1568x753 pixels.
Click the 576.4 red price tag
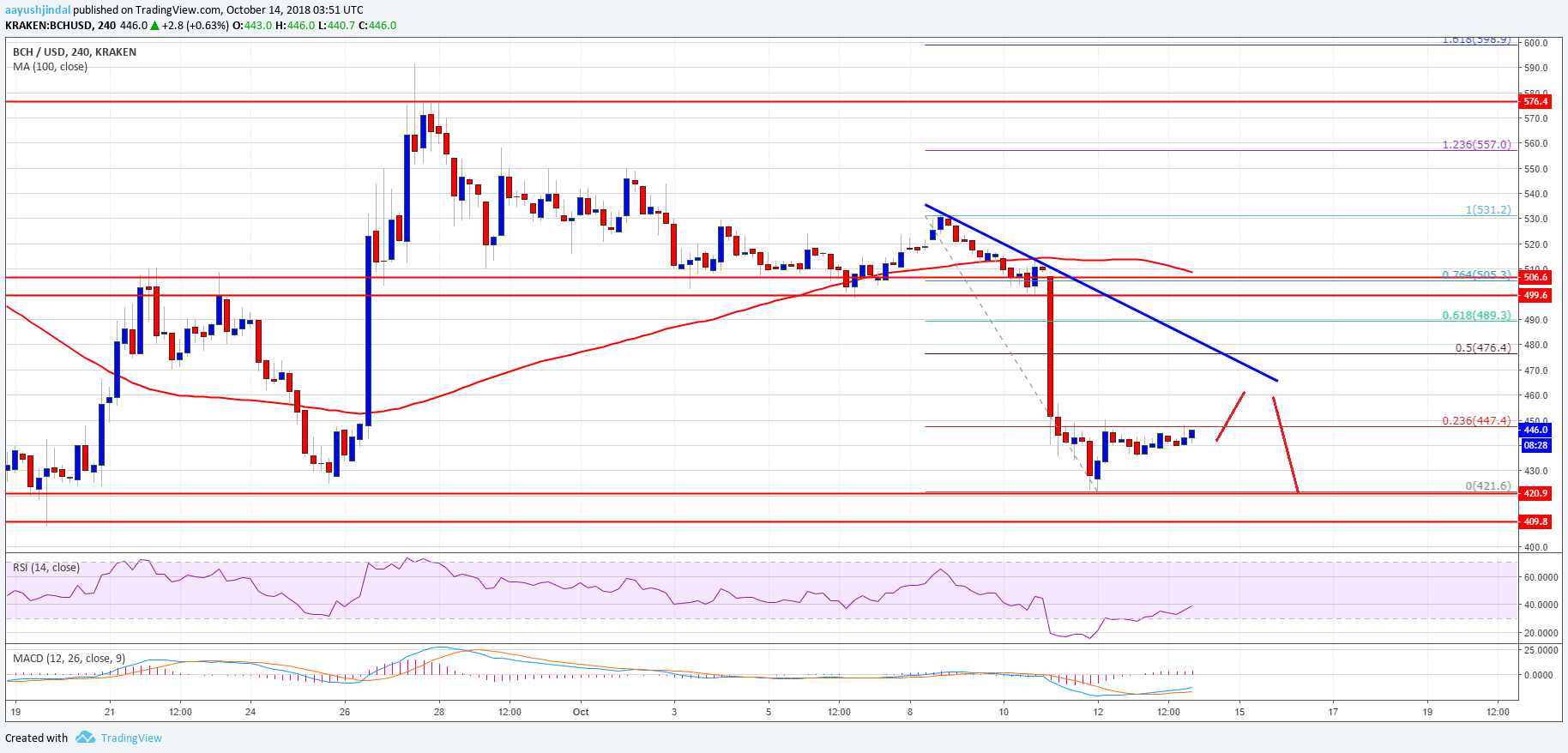(x=1535, y=101)
